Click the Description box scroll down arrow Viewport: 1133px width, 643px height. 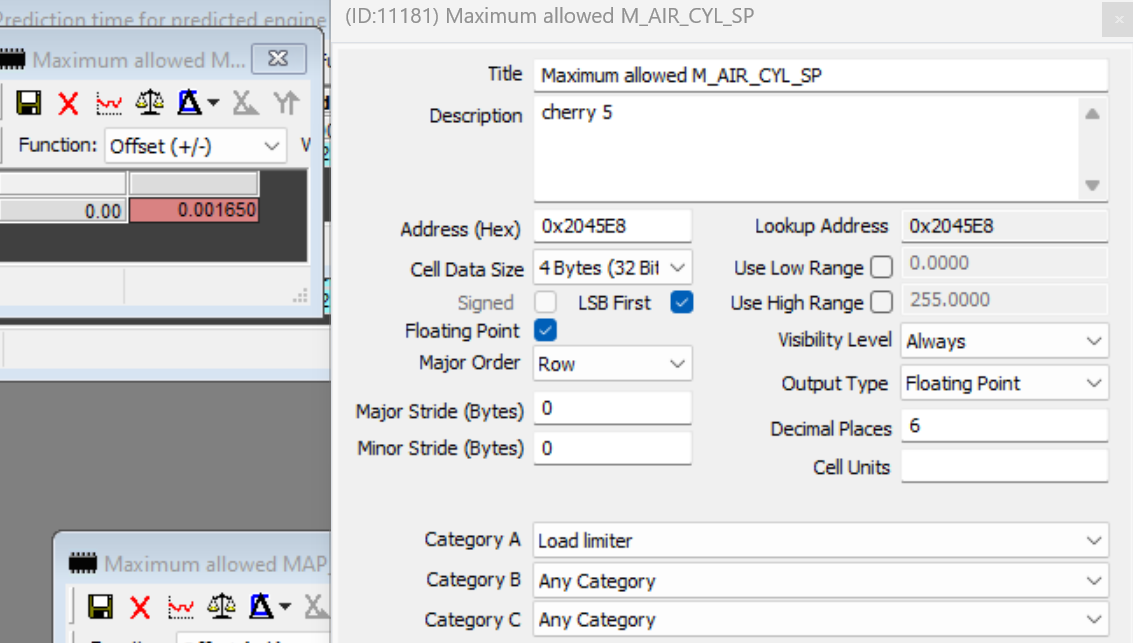click(1092, 185)
